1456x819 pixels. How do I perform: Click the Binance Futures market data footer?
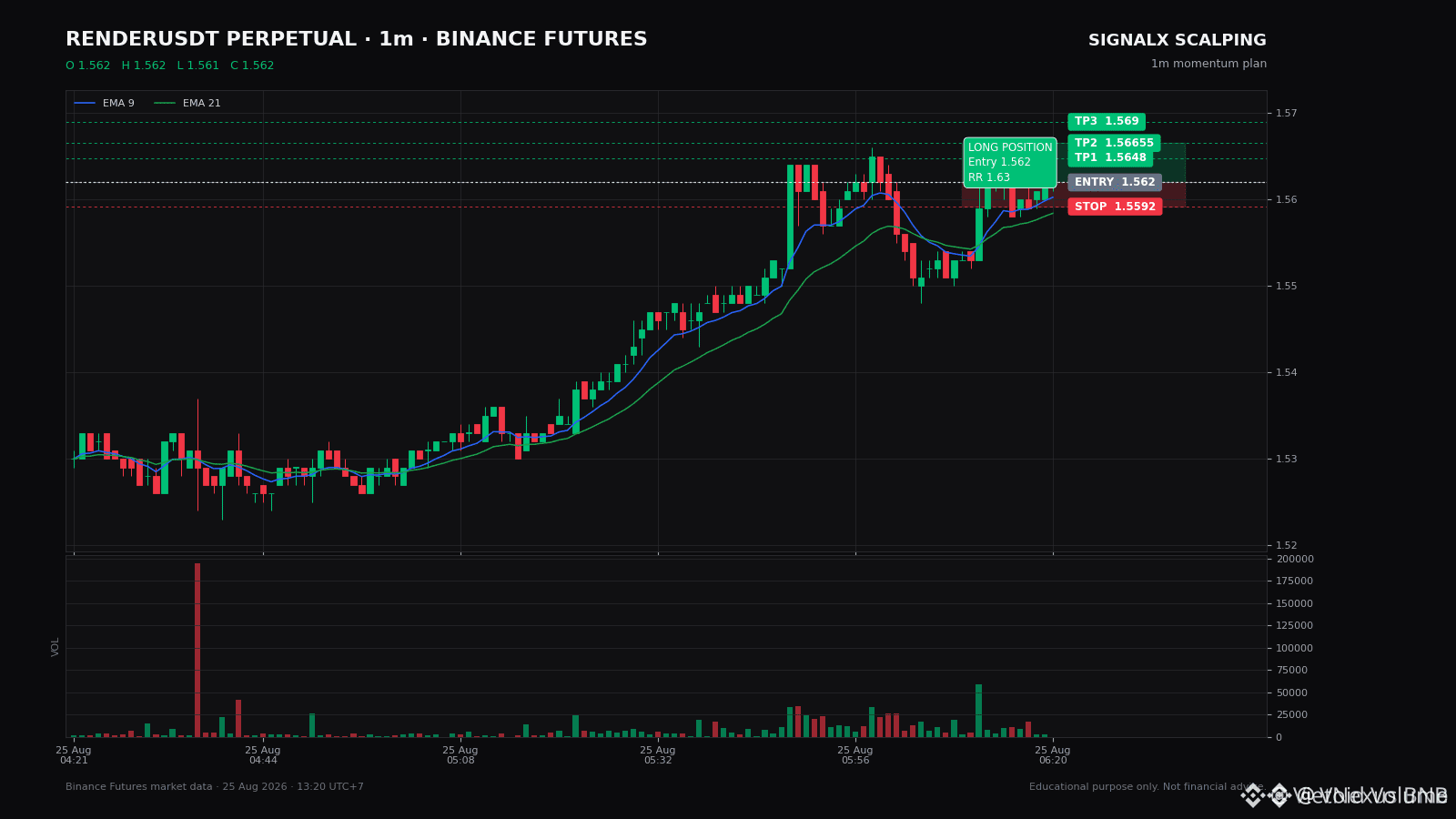pos(215,787)
